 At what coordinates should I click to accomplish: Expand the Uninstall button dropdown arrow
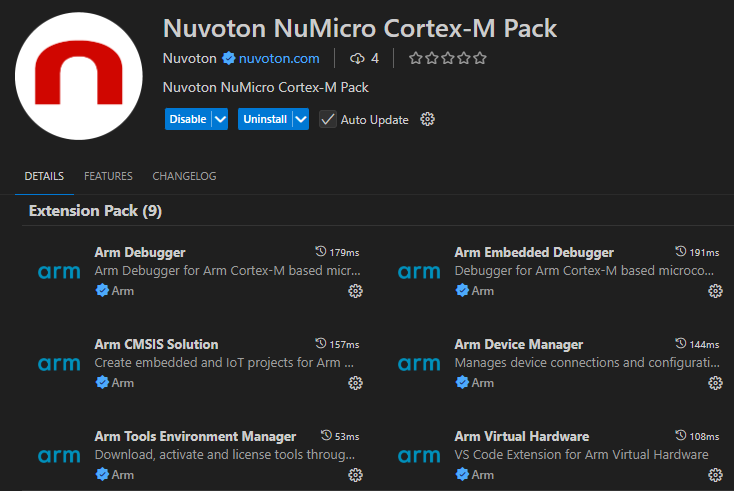coord(301,119)
